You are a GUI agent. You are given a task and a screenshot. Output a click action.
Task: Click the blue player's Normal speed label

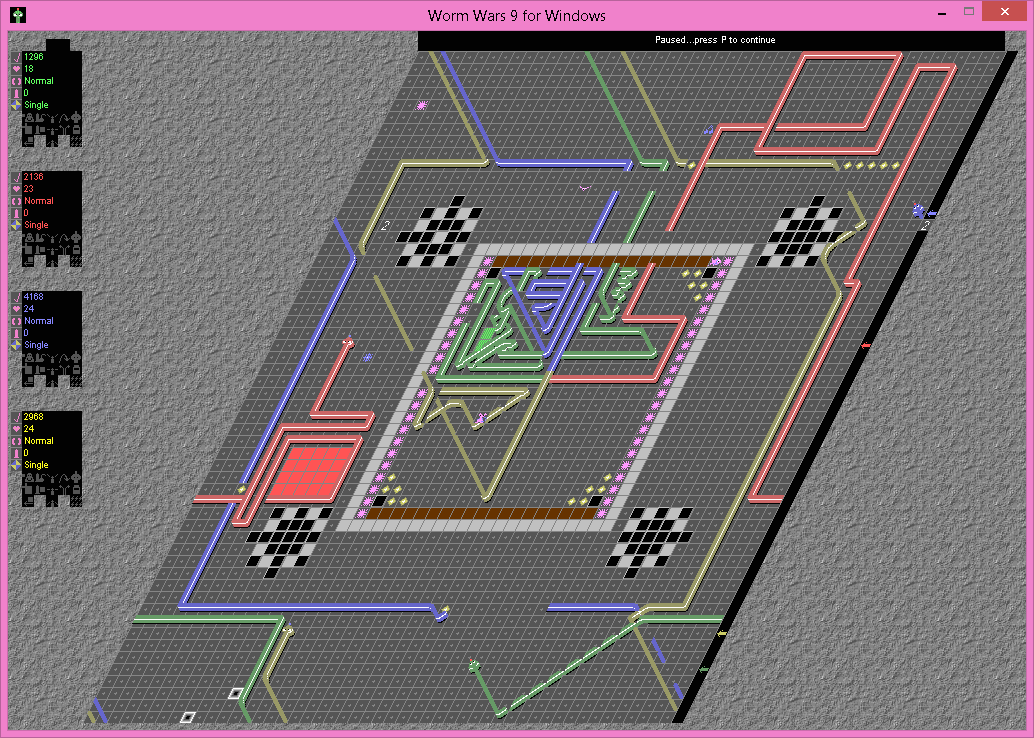pos(39,321)
